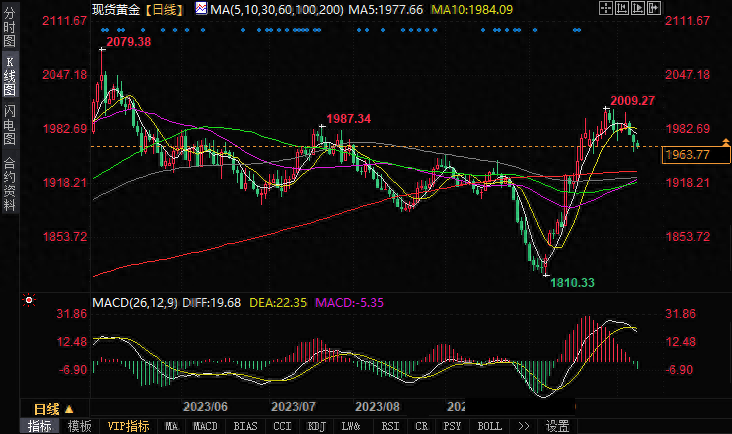Viewport: 732px width, 434px height.
Task: Select the BOLL indicator
Action: [x=490, y=426]
